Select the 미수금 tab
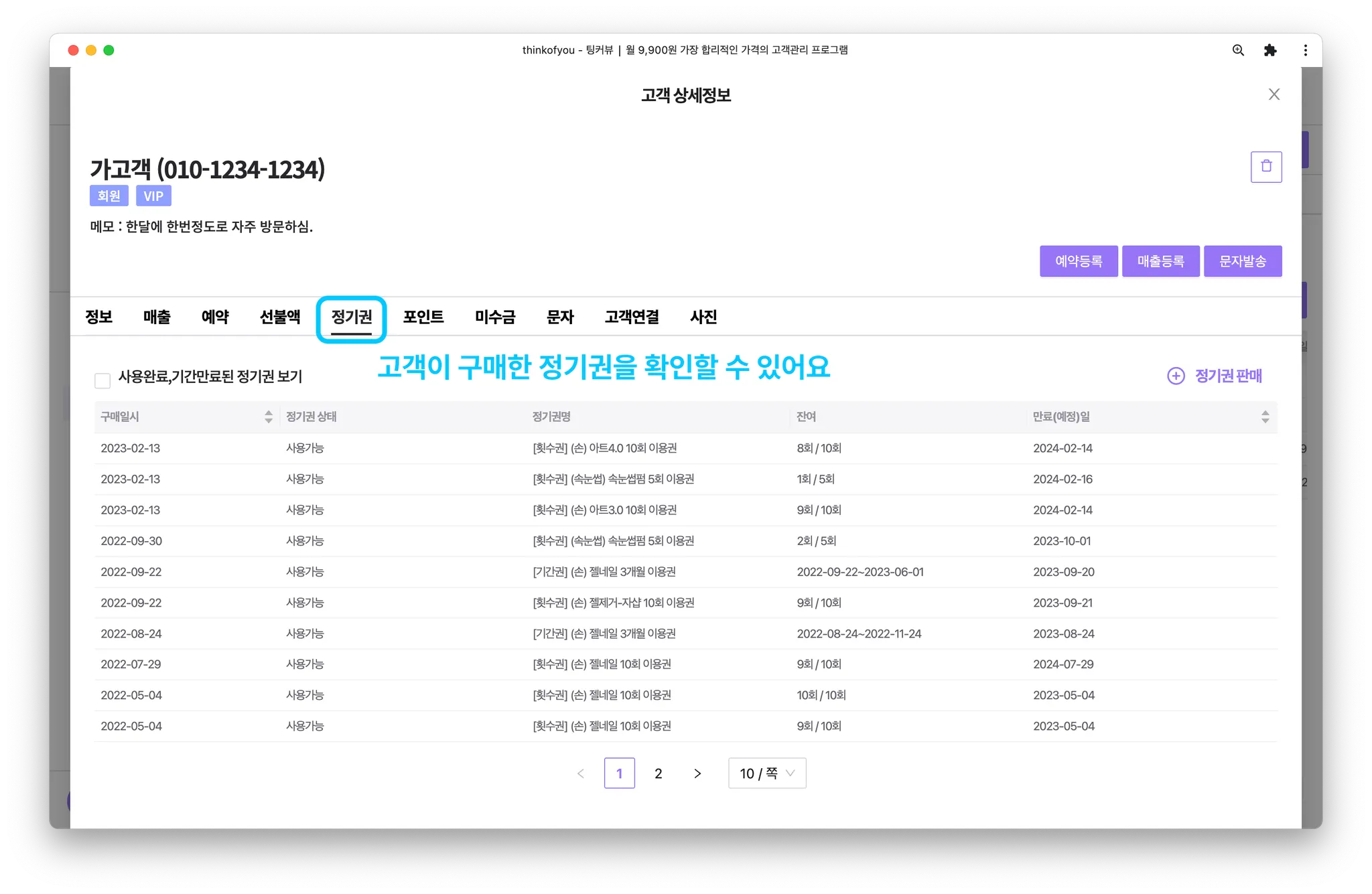 (x=494, y=317)
